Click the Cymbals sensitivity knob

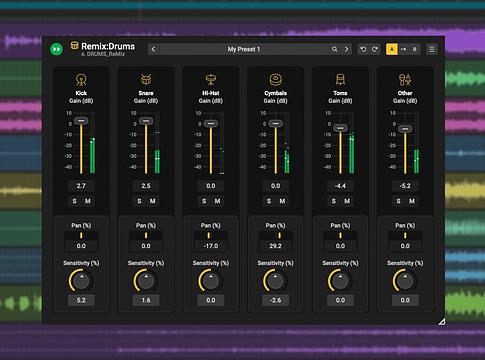(275, 281)
